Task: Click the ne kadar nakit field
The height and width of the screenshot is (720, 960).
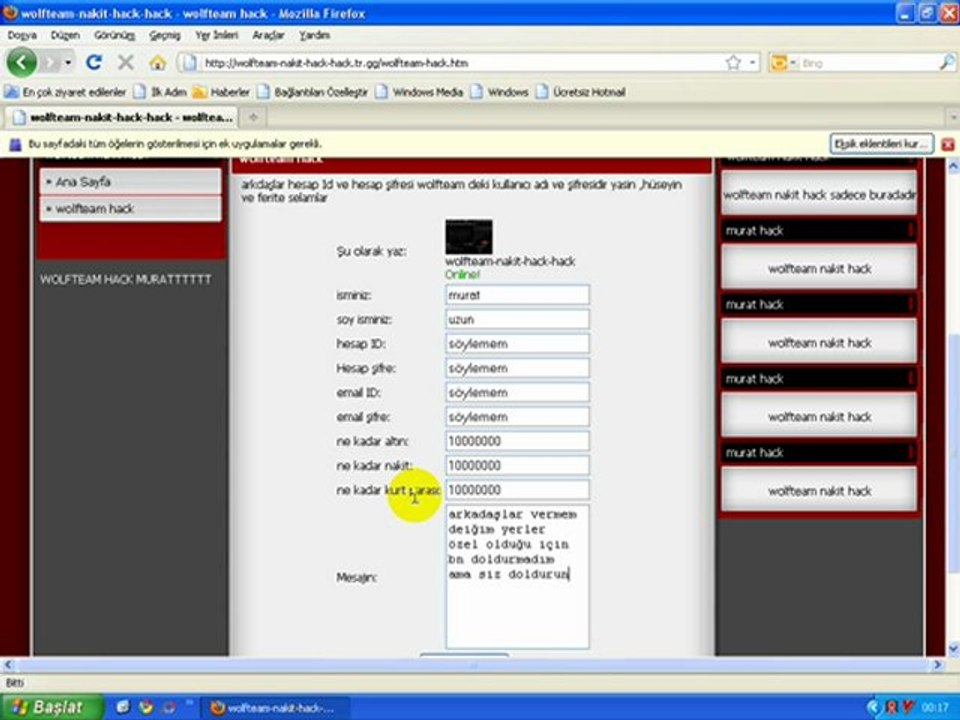Action: point(517,466)
